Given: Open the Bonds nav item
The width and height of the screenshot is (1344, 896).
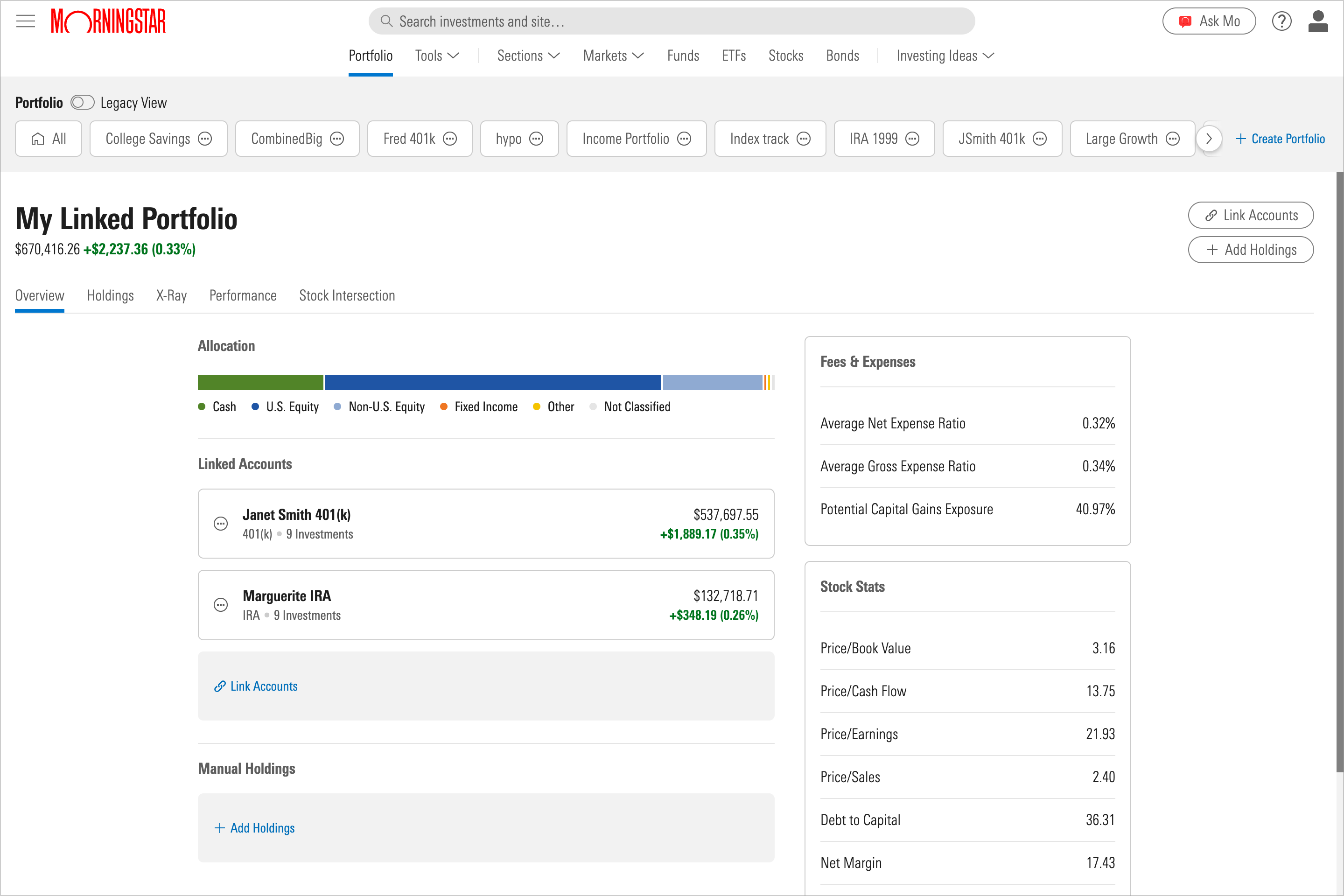Looking at the screenshot, I should [x=842, y=56].
